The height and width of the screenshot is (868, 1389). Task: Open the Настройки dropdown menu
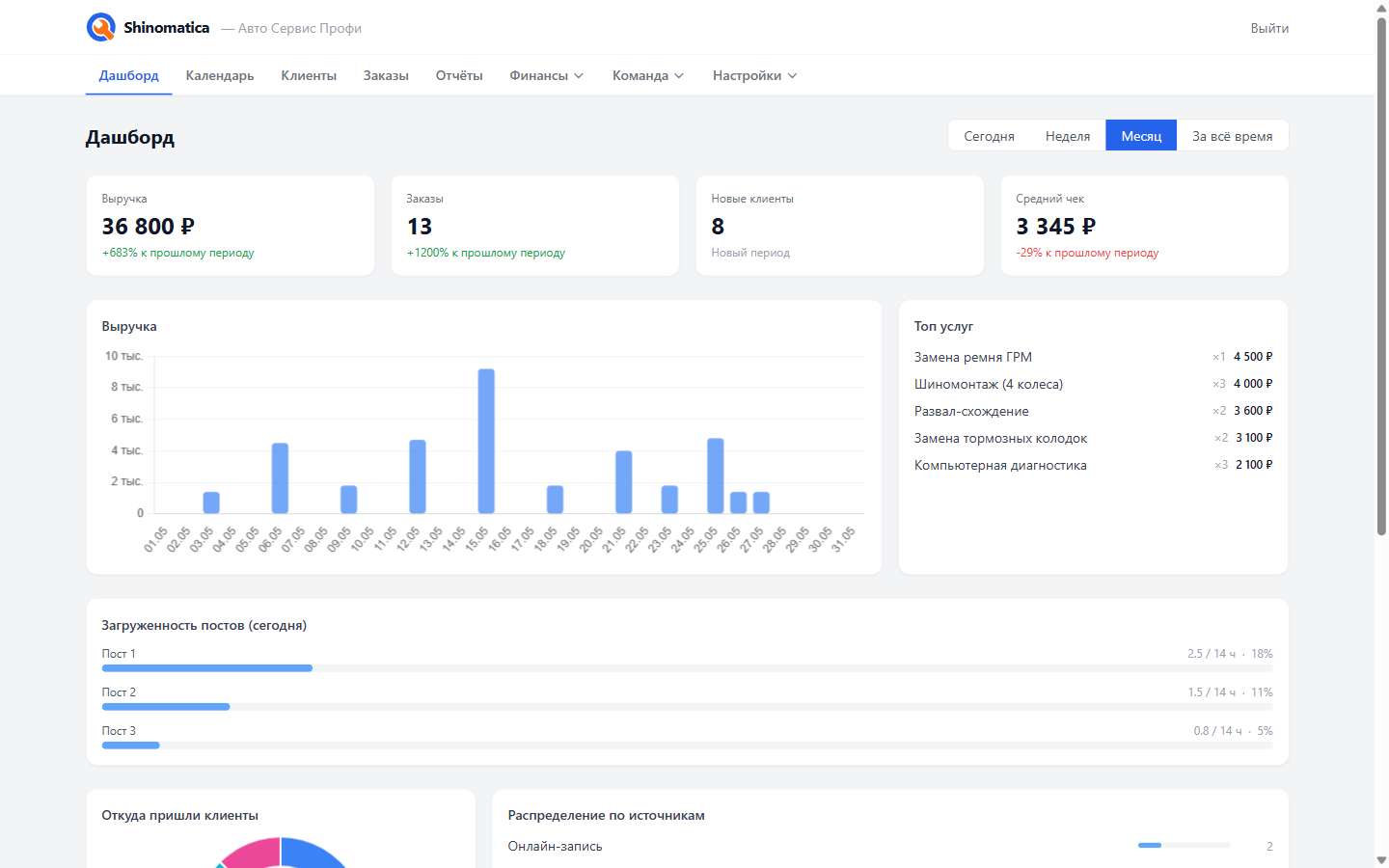point(755,75)
